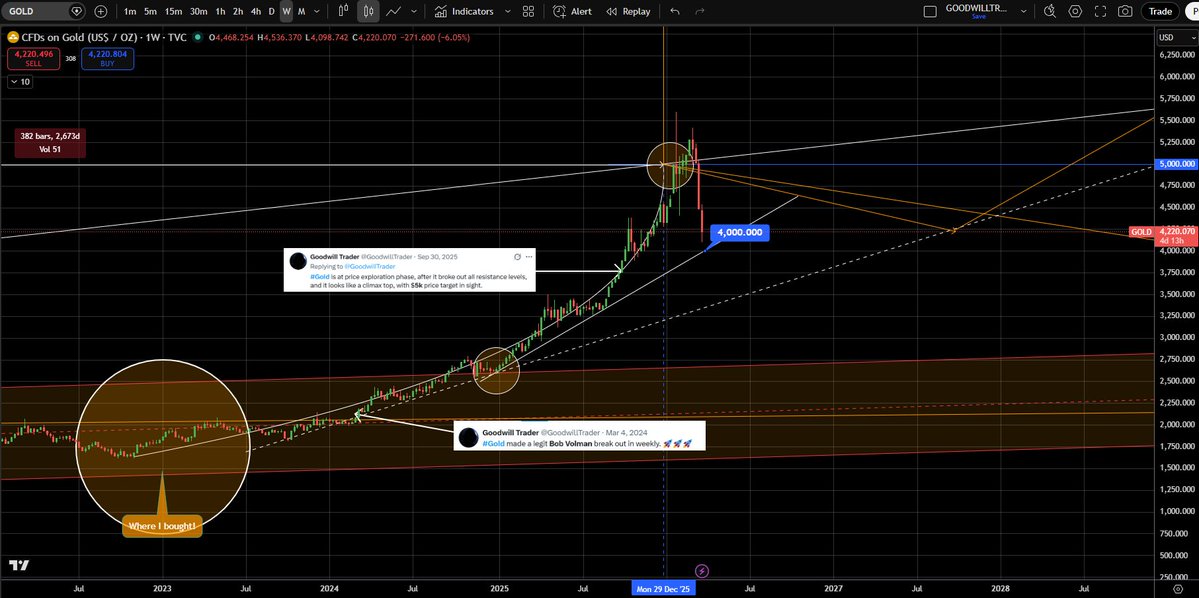This screenshot has width=1199, height=598.
Task: Switch to the 2h timeframe
Action: point(238,11)
